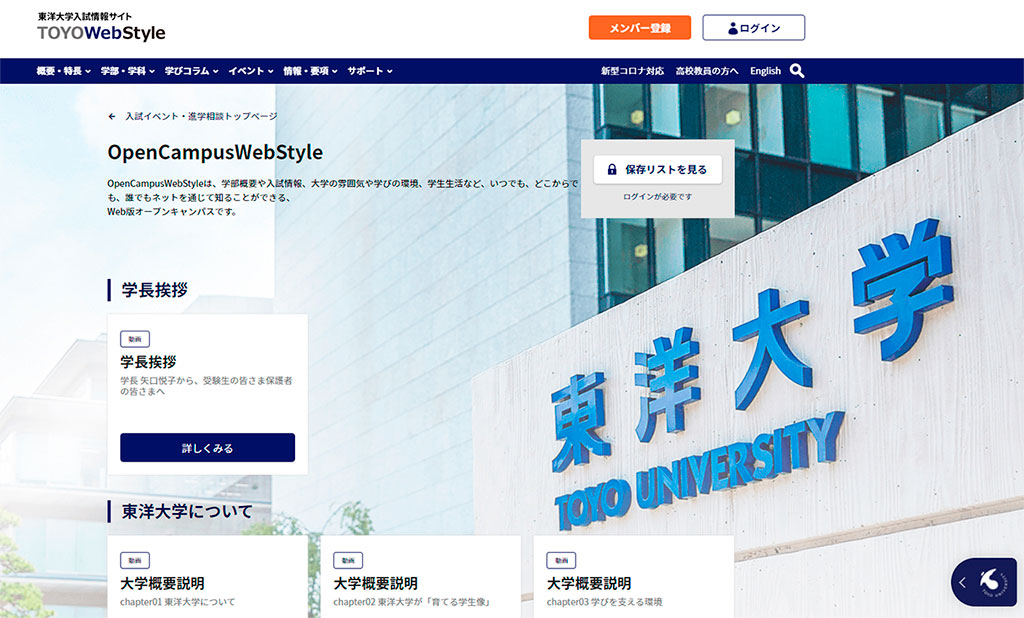Click the 東洋大学入試情報サイト tagline text
This screenshot has height=618, width=1024.
tap(85, 16)
